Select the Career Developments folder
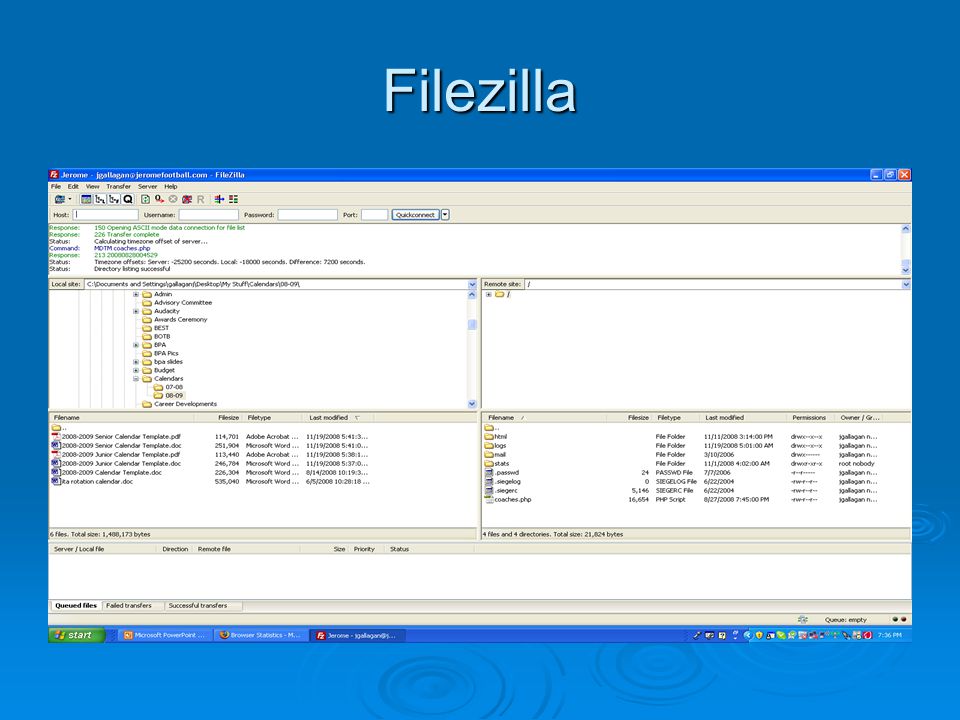Viewport: 960px width, 720px height. point(179,404)
